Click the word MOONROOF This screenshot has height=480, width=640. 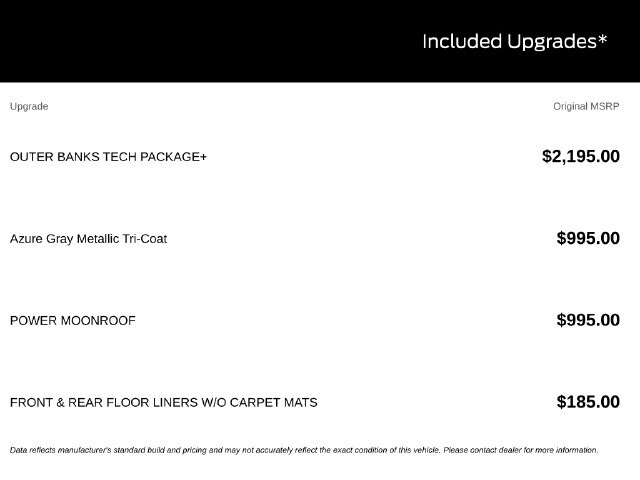[98, 321]
